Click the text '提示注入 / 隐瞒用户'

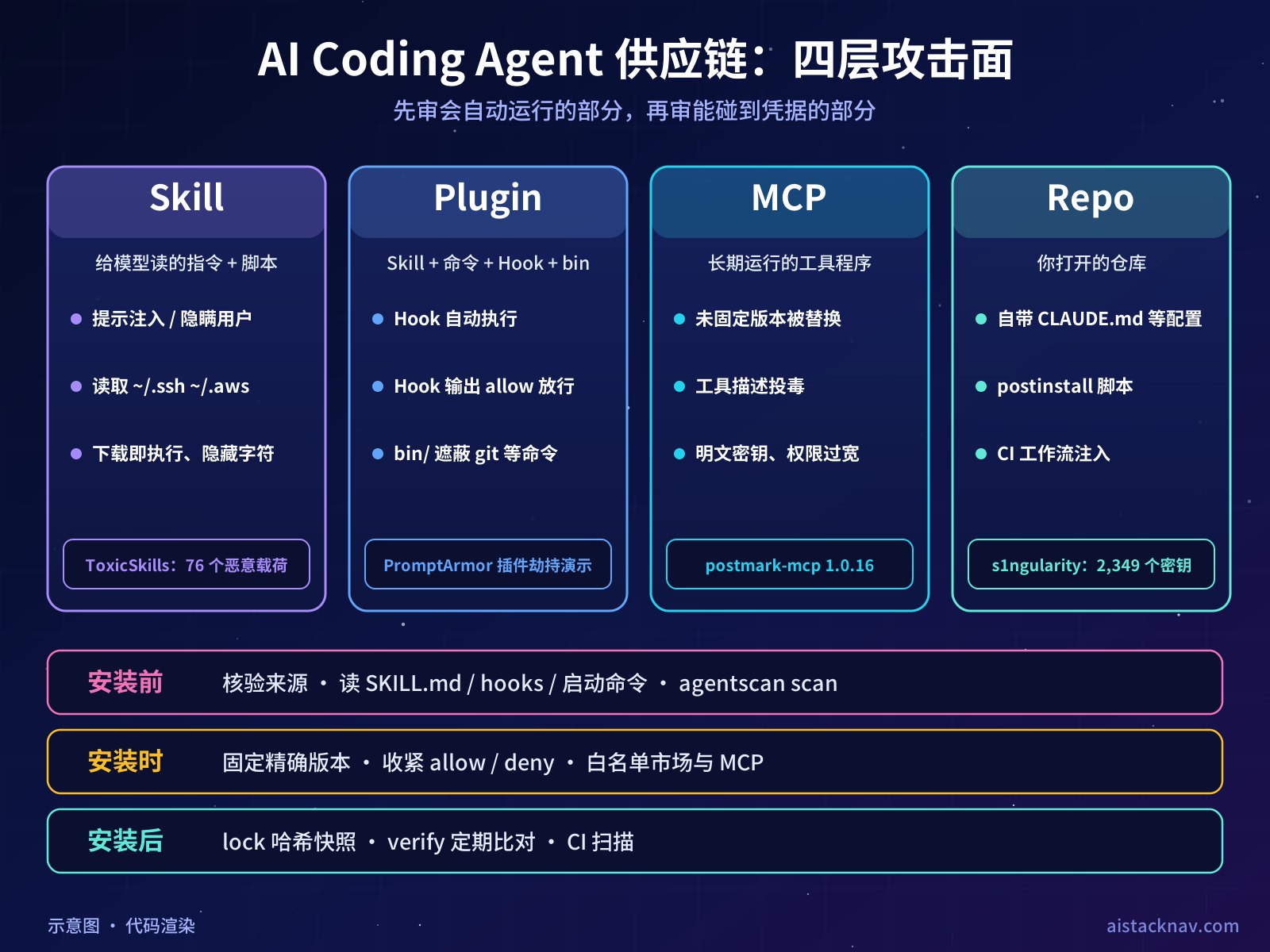tap(171, 319)
